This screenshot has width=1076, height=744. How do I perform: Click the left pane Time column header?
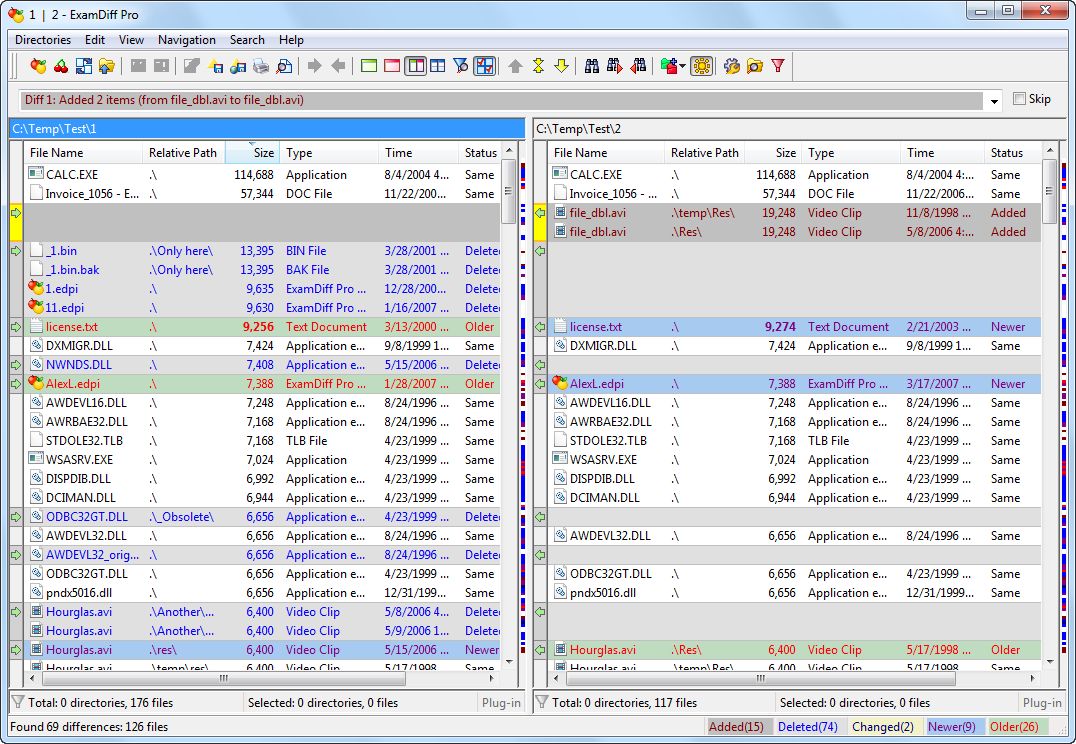[418, 152]
